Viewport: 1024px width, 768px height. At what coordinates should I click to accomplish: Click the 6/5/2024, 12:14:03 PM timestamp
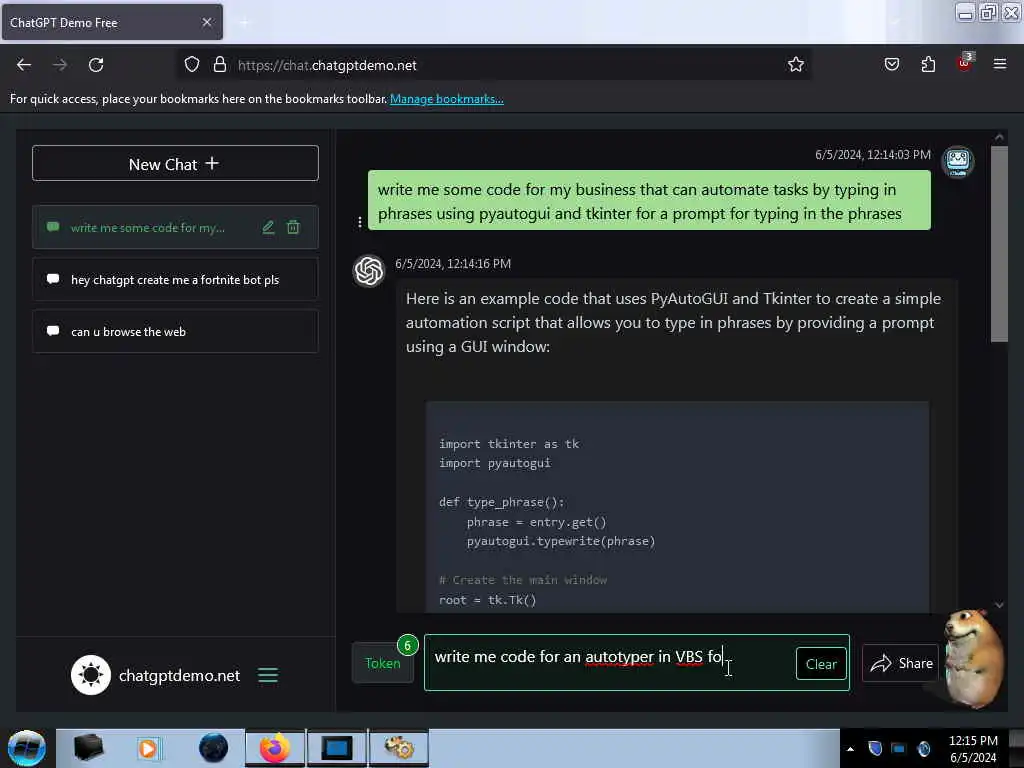tap(872, 154)
